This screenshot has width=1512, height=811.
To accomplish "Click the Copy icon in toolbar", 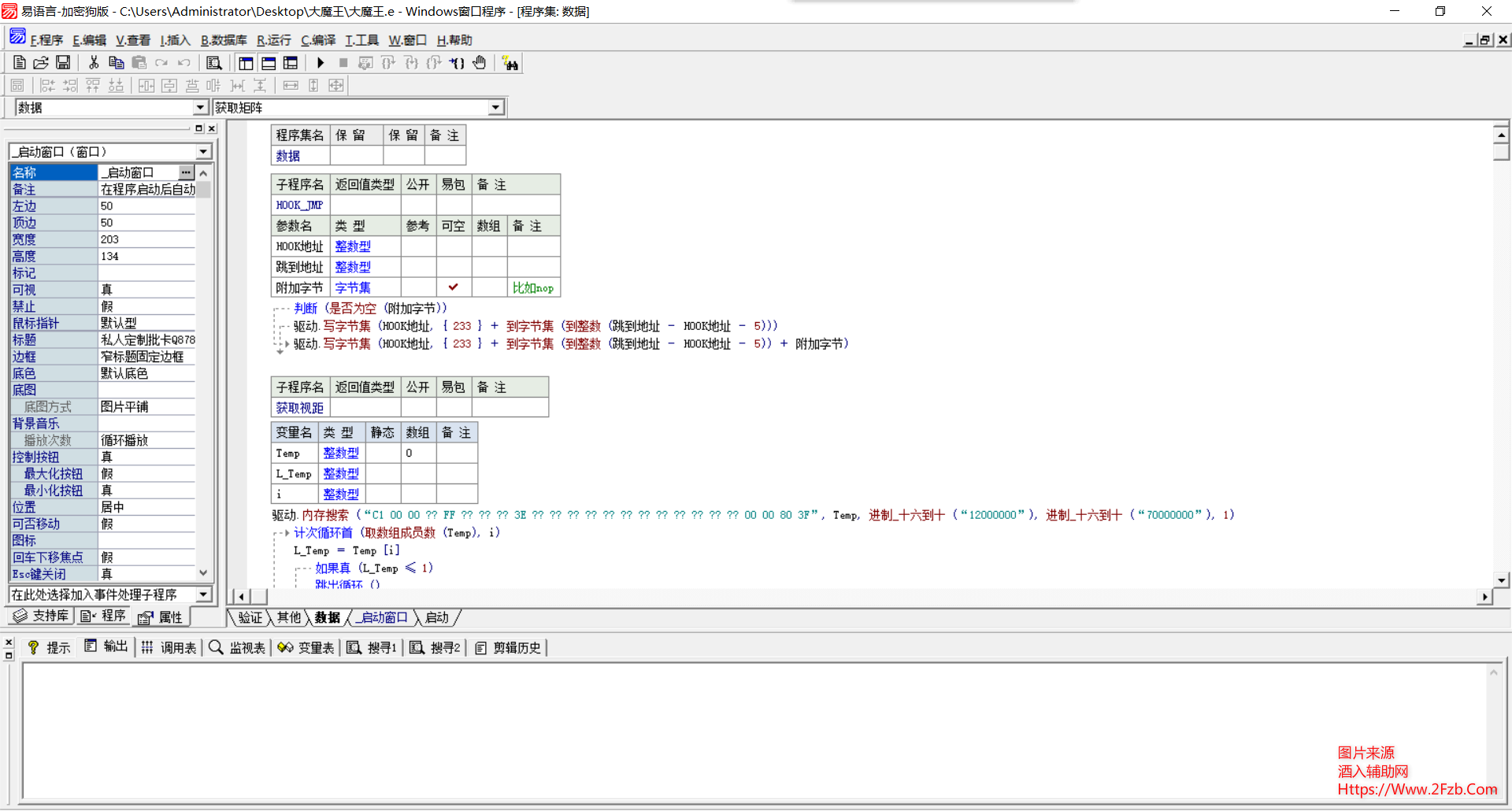I will pyautogui.click(x=116, y=63).
